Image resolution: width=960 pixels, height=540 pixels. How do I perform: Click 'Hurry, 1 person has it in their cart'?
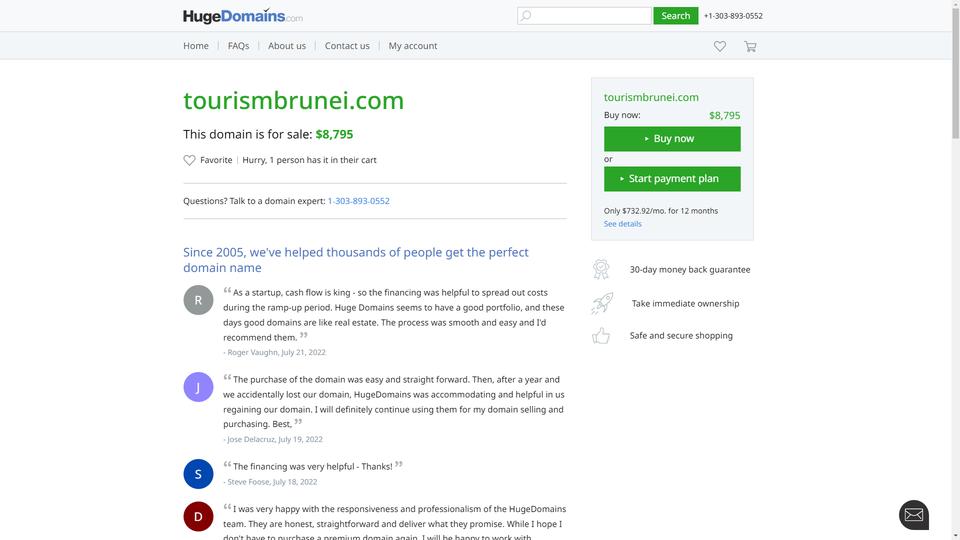pos(309,160)
